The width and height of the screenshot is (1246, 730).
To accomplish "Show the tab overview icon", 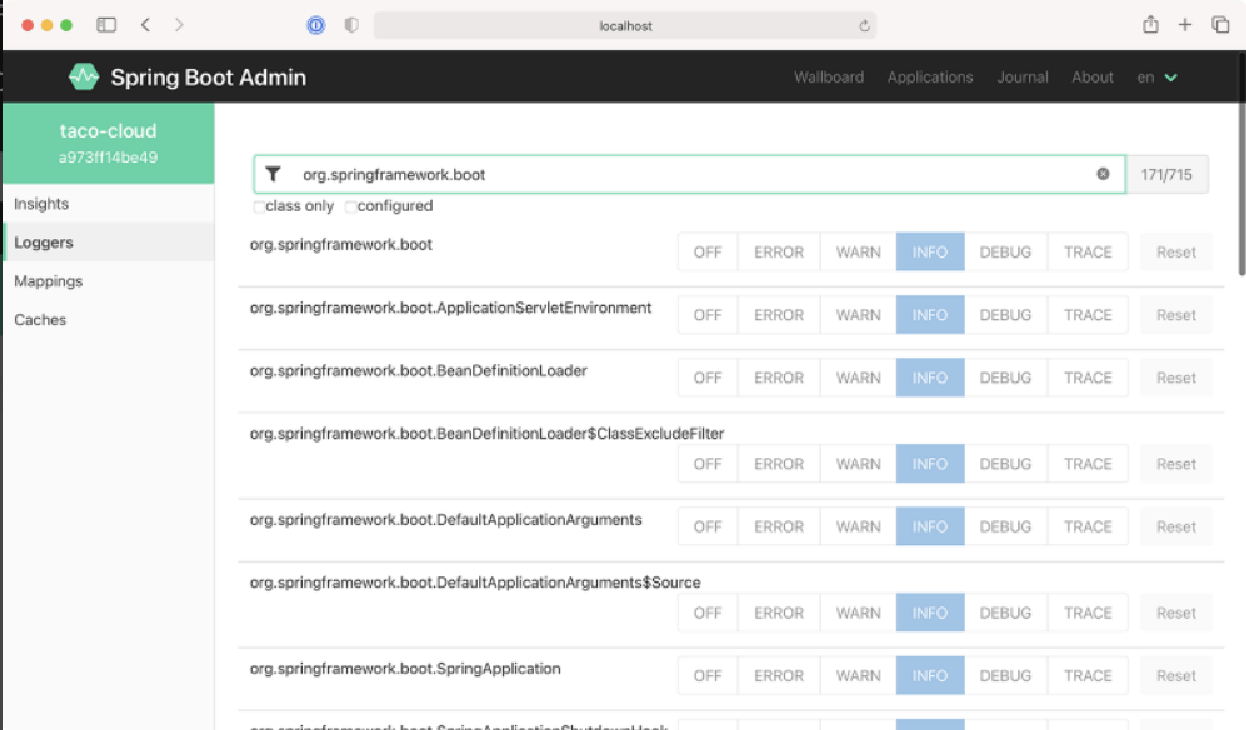I will point(1220,25).
